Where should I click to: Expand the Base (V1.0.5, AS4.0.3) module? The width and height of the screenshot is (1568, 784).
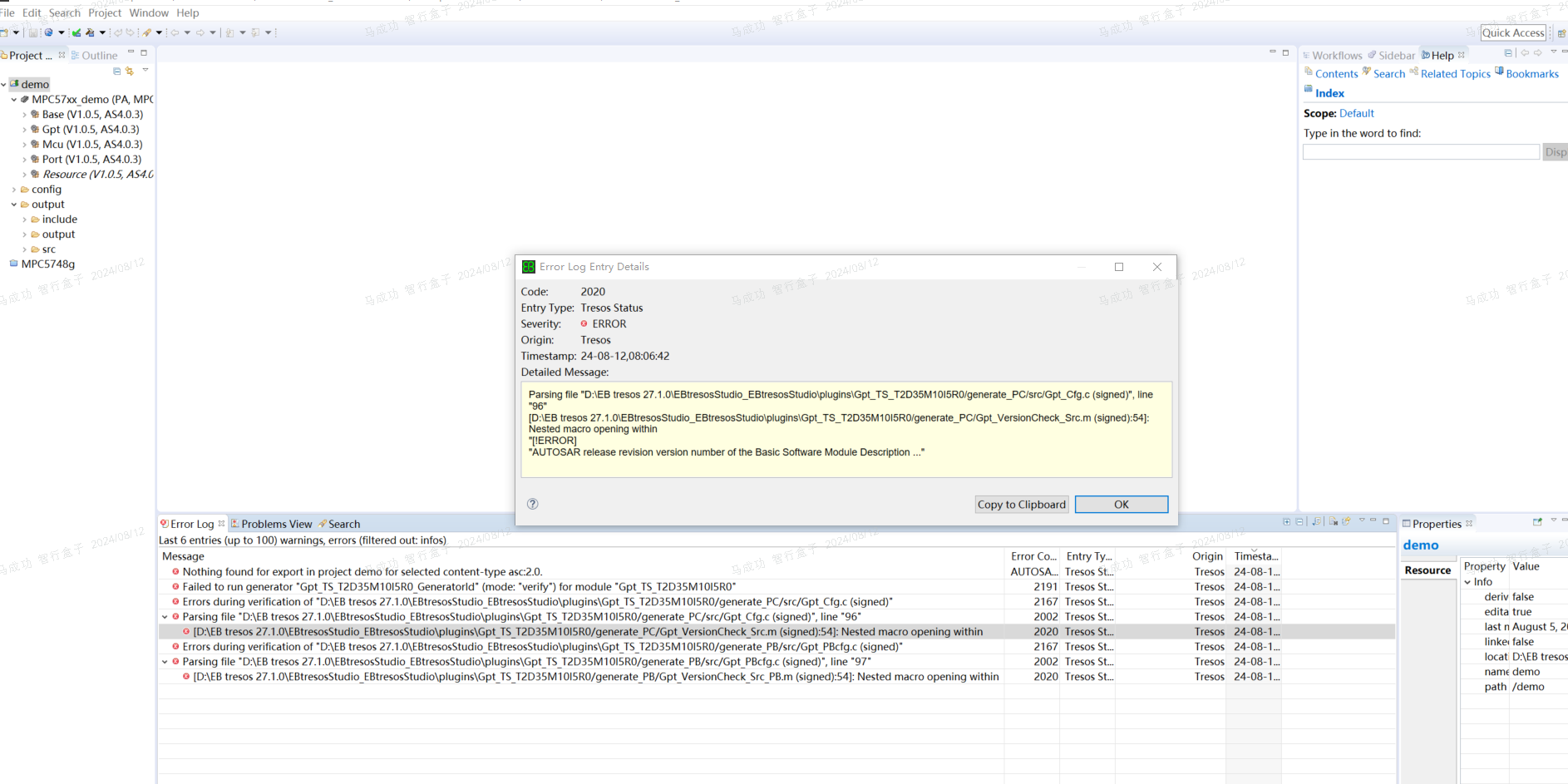26,114
